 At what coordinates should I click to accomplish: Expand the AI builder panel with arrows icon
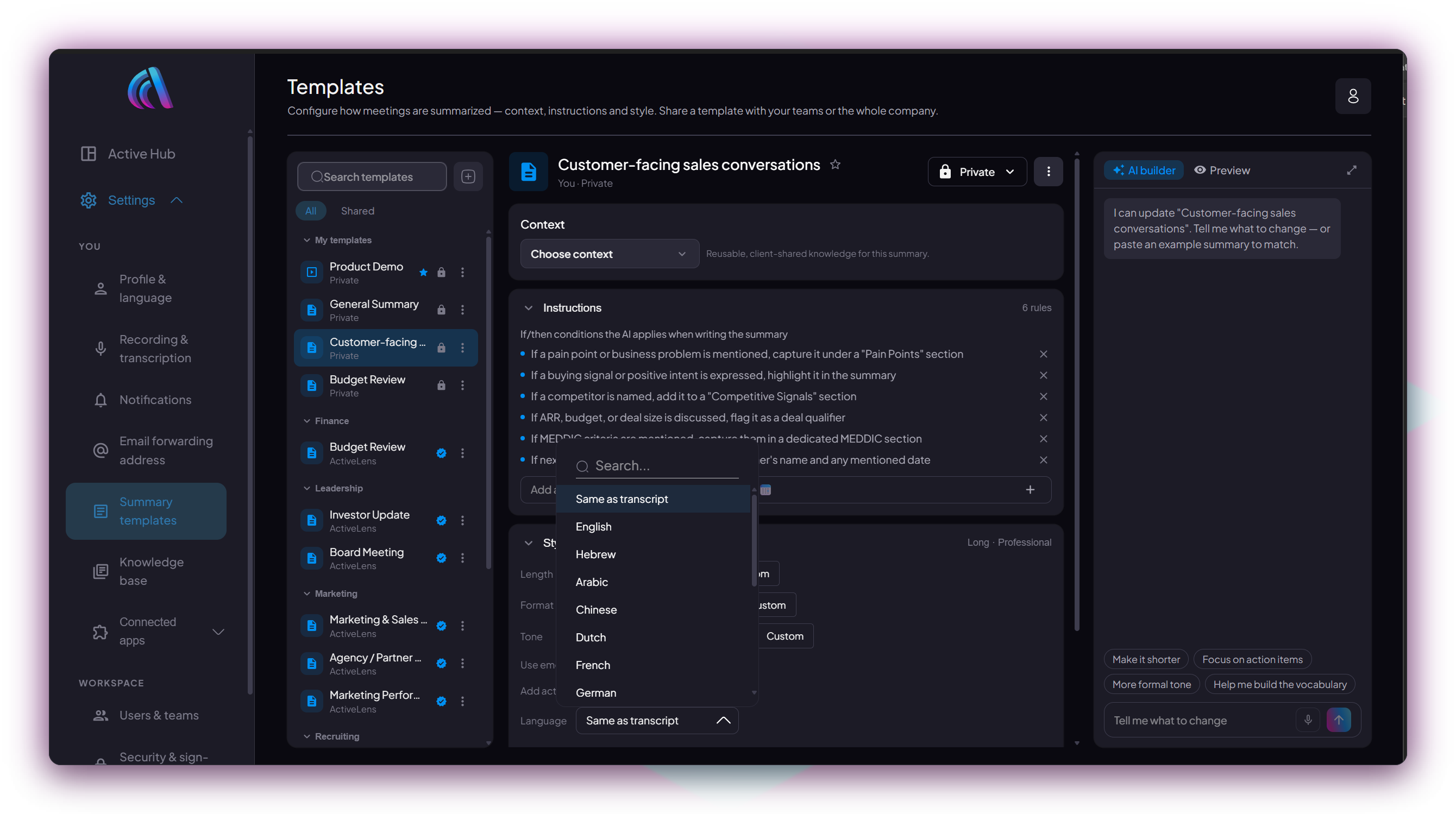coord(1352,170)
